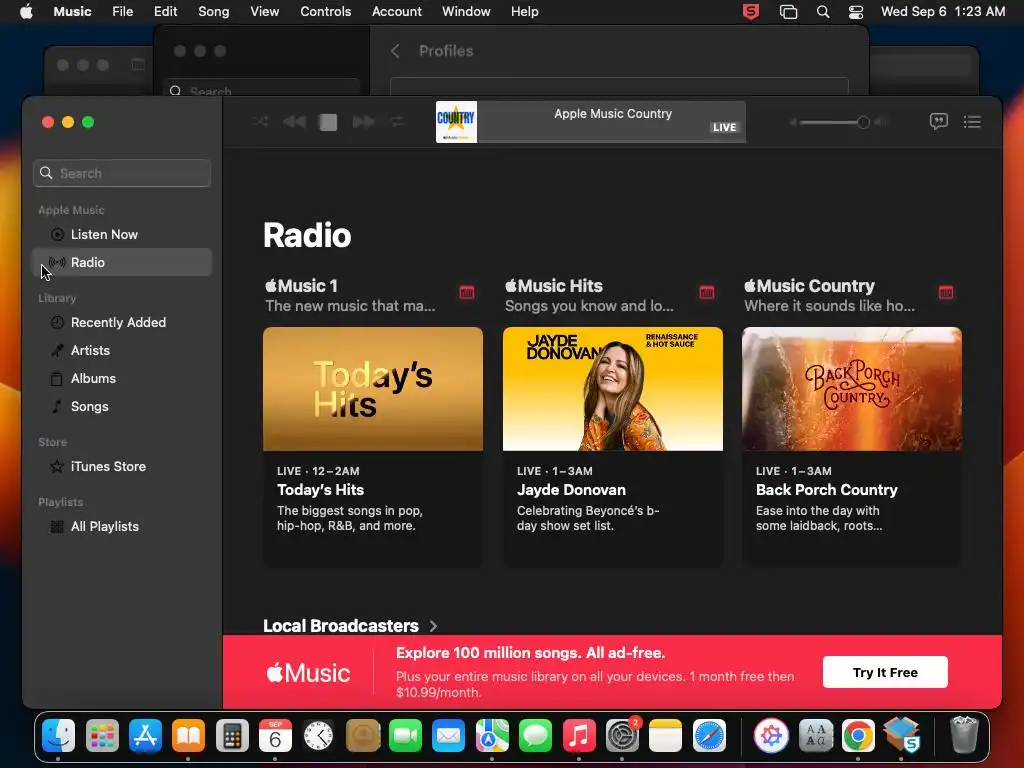Open the View menu

264,12
